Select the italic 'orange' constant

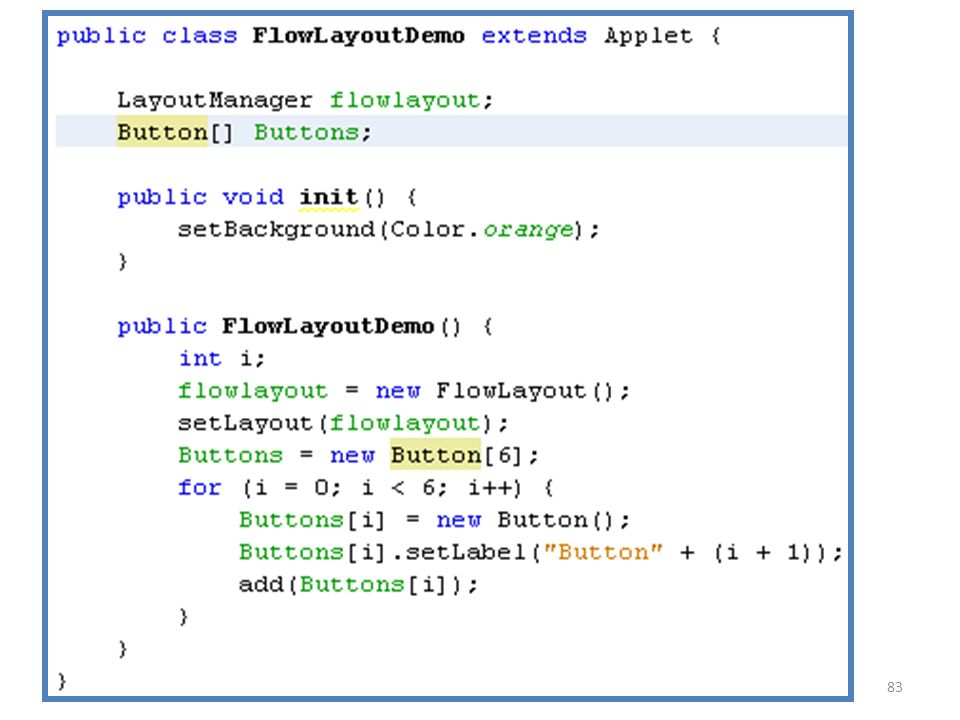click(x=528, y=230)
